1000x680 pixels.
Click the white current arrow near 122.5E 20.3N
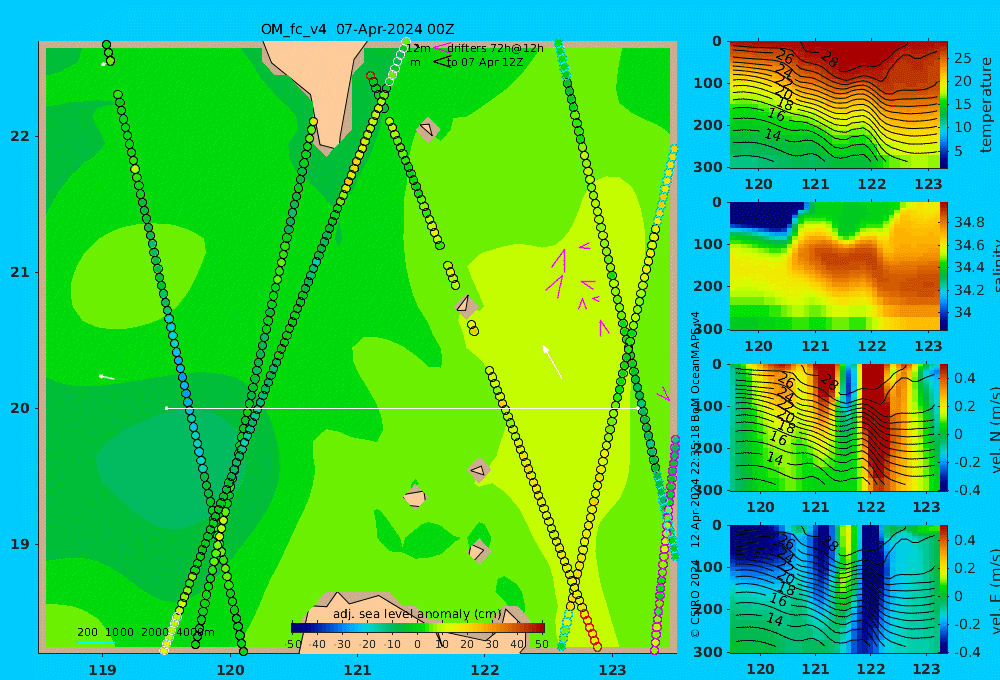point(552,362)
